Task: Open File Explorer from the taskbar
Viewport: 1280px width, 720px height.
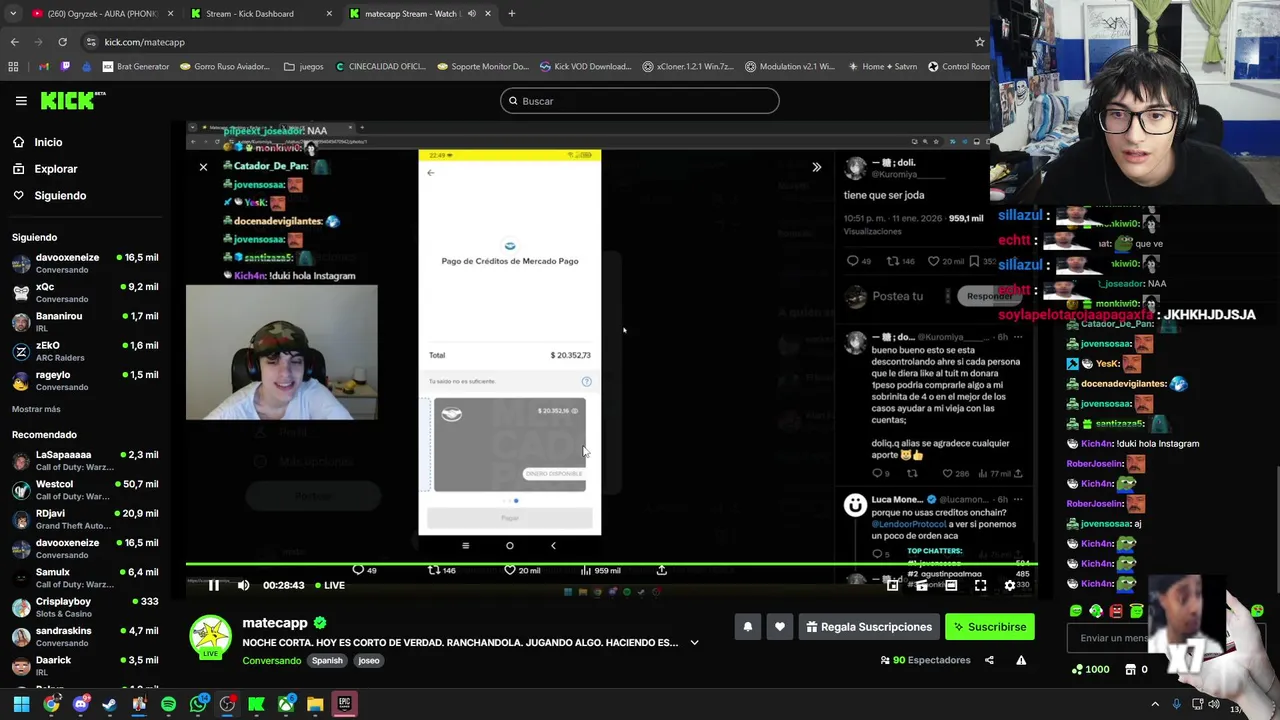Action: (315, 704)
